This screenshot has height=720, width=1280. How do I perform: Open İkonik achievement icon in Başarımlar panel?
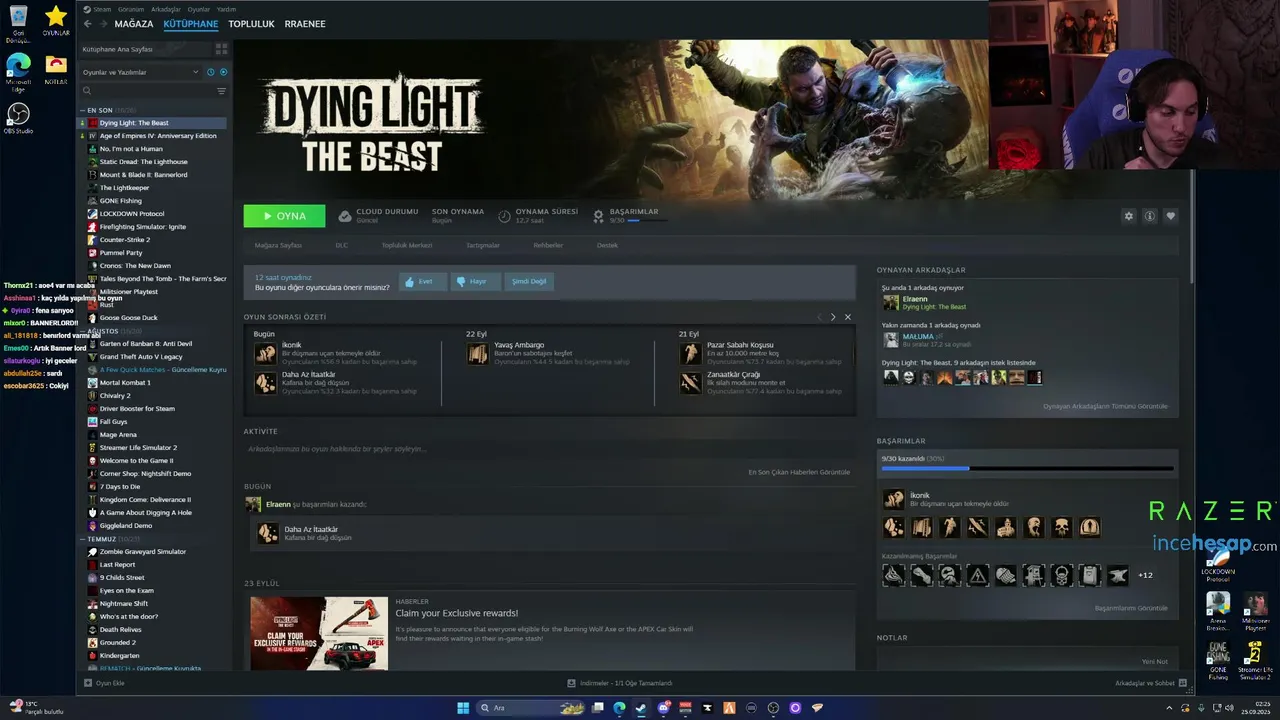[x=893, y=499]
